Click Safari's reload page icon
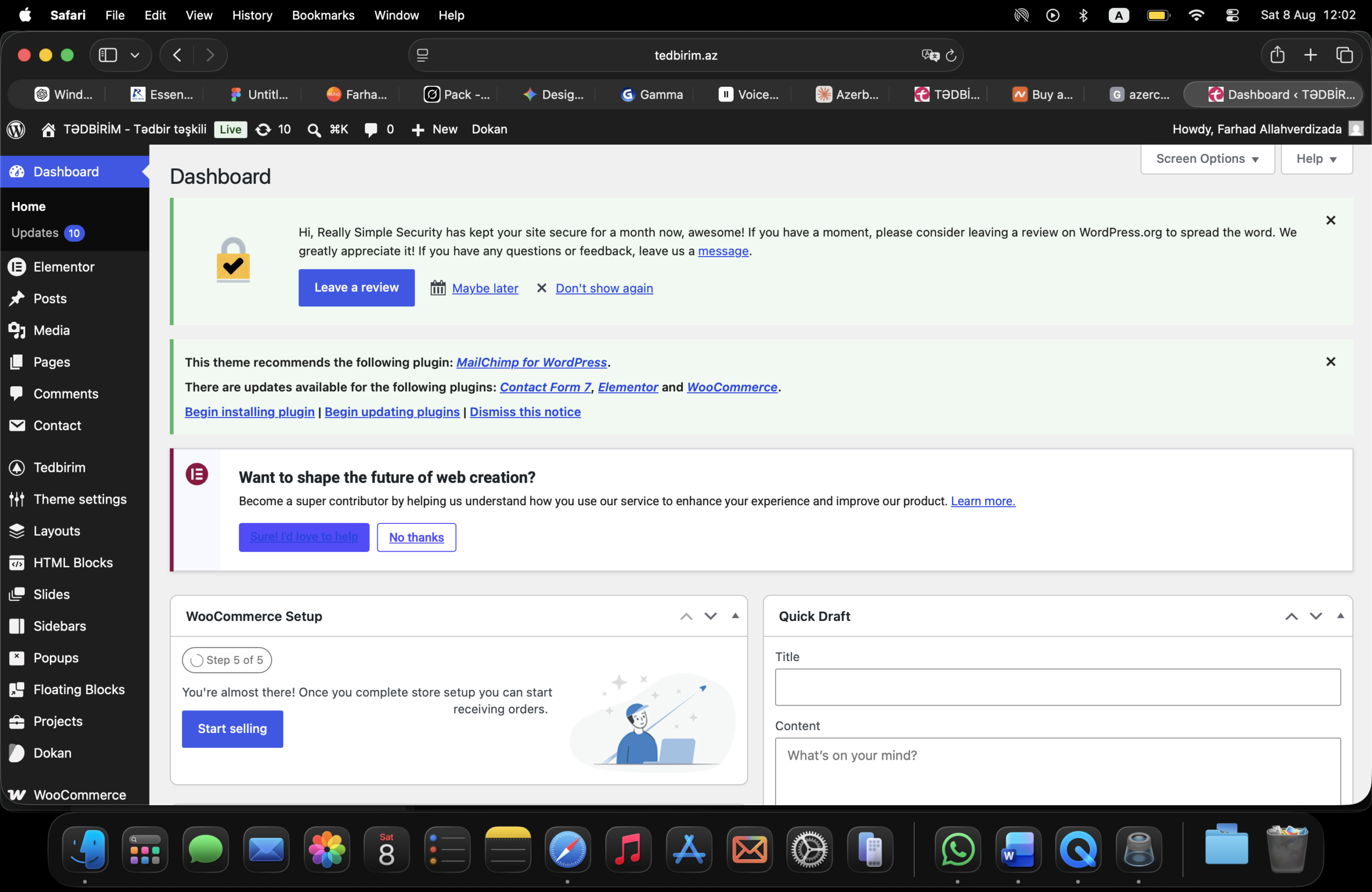Screen dimensions: 1372x892 click(x=951, y=55)
